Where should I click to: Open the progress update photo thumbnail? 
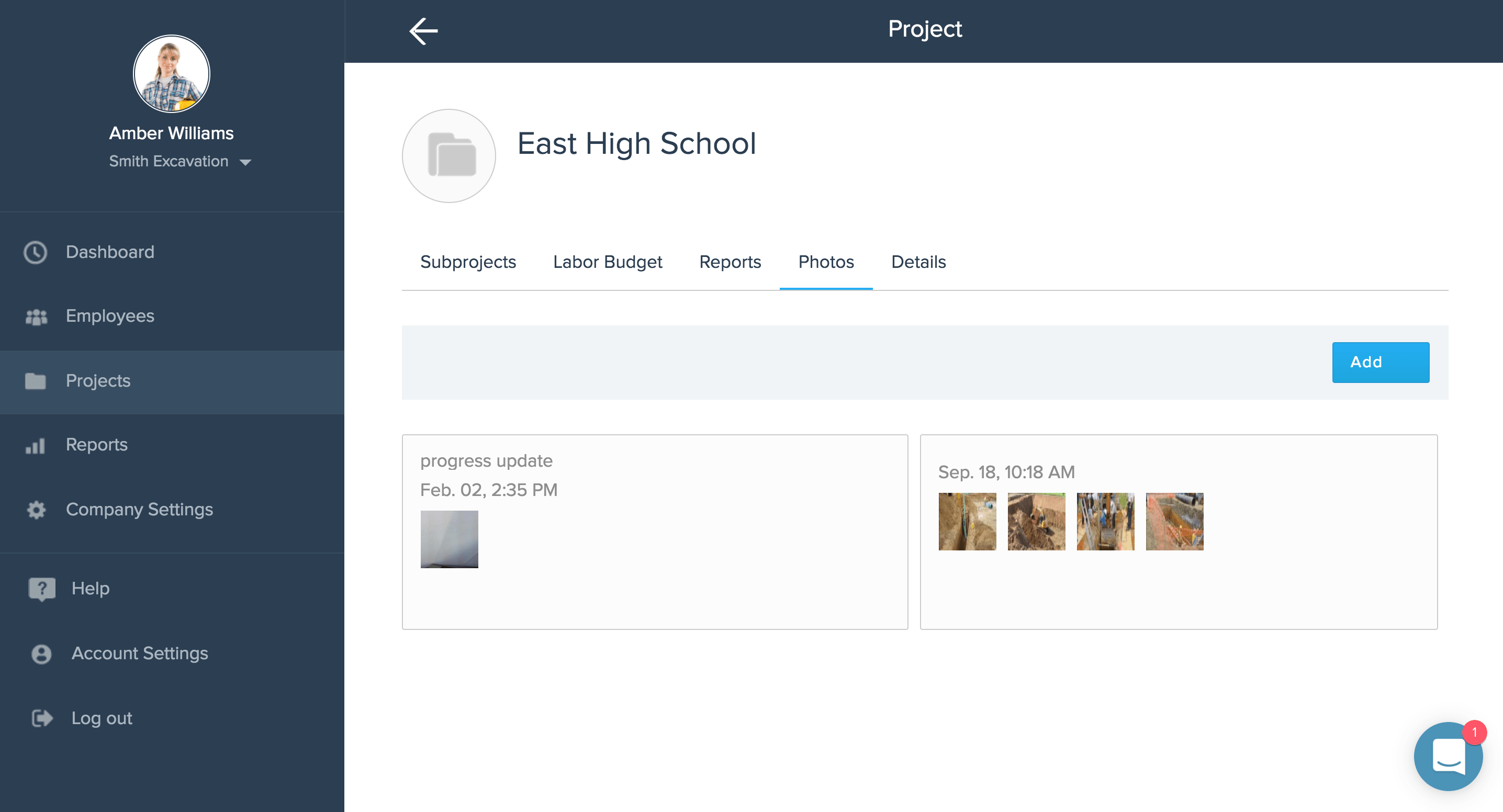tap(449, 539)
